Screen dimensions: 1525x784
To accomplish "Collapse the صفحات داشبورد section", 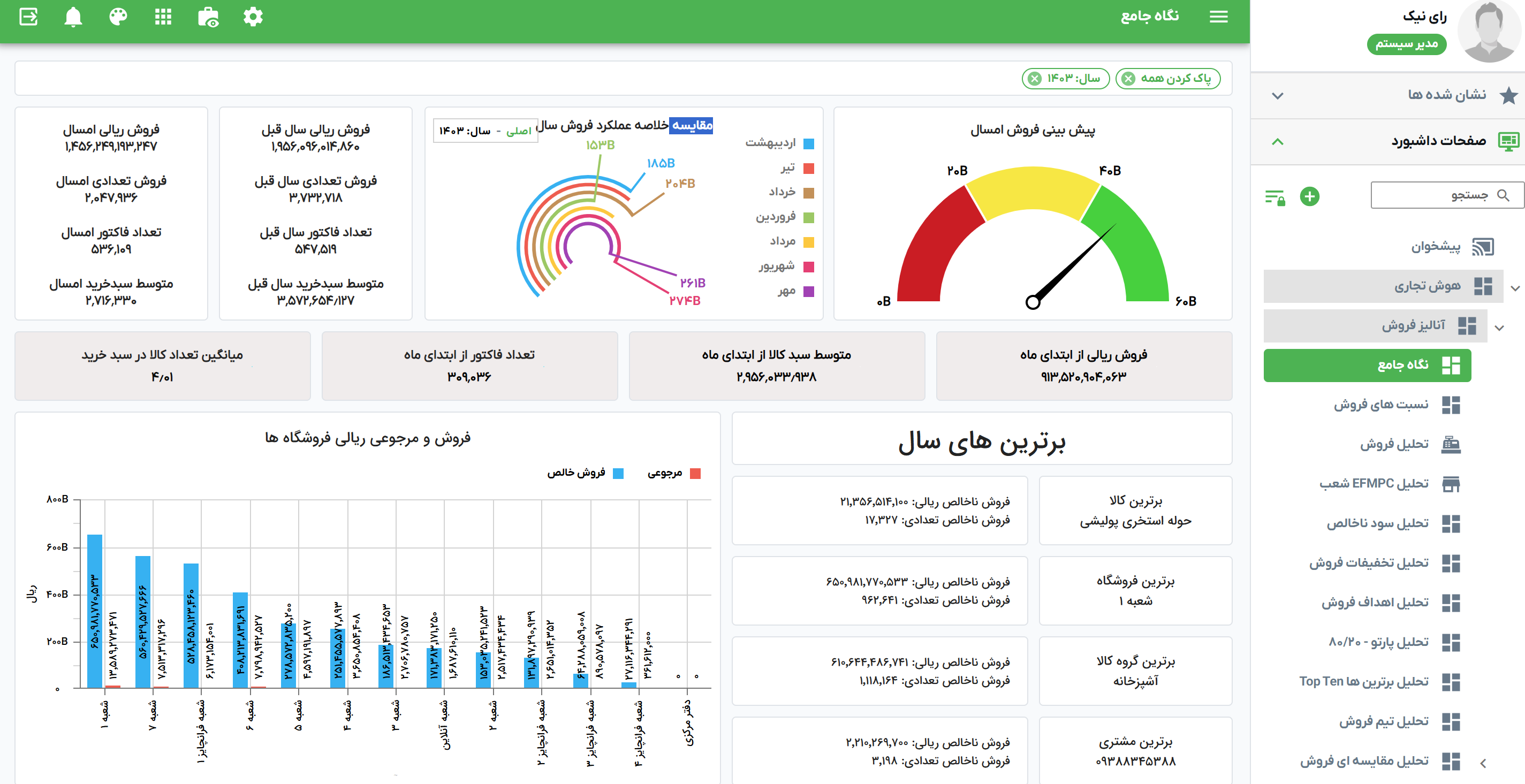I will (1278, 142).
